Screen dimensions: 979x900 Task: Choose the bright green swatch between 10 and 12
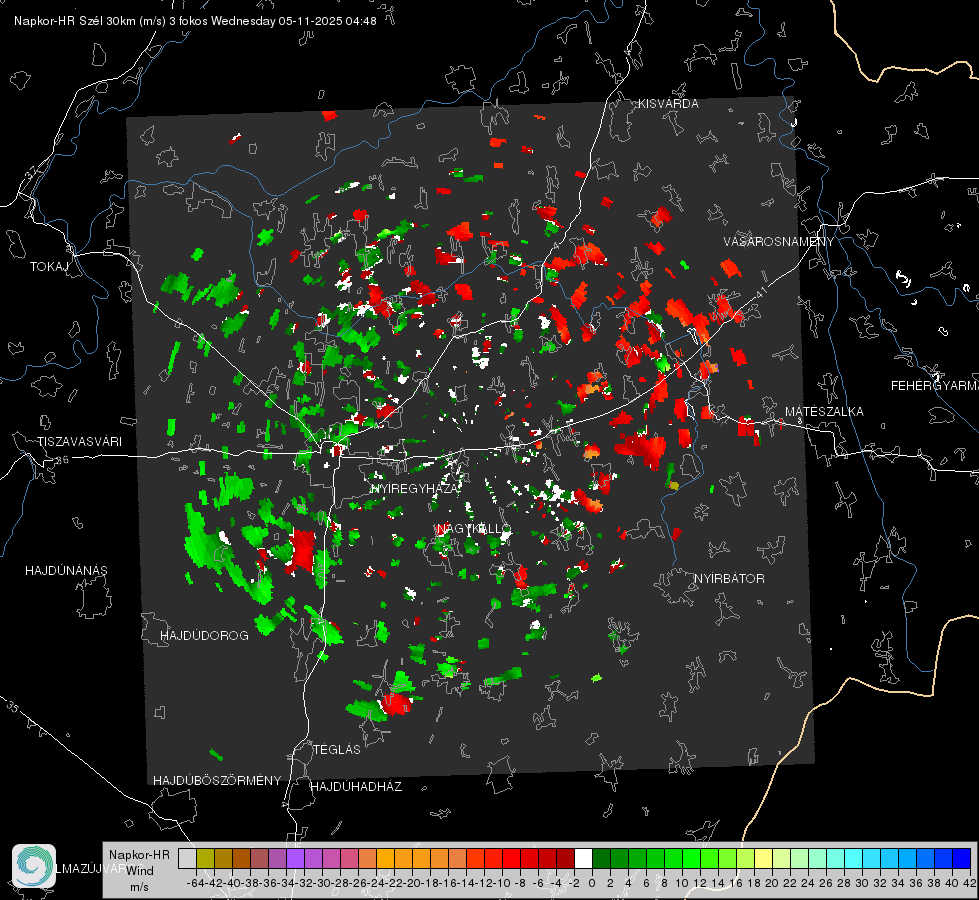(691, 858)
